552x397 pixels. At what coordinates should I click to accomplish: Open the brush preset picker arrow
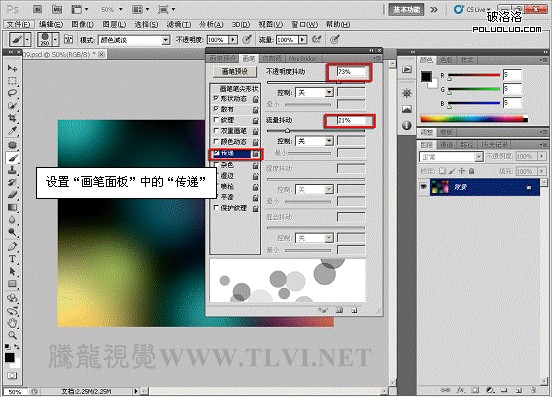(55, 39)
